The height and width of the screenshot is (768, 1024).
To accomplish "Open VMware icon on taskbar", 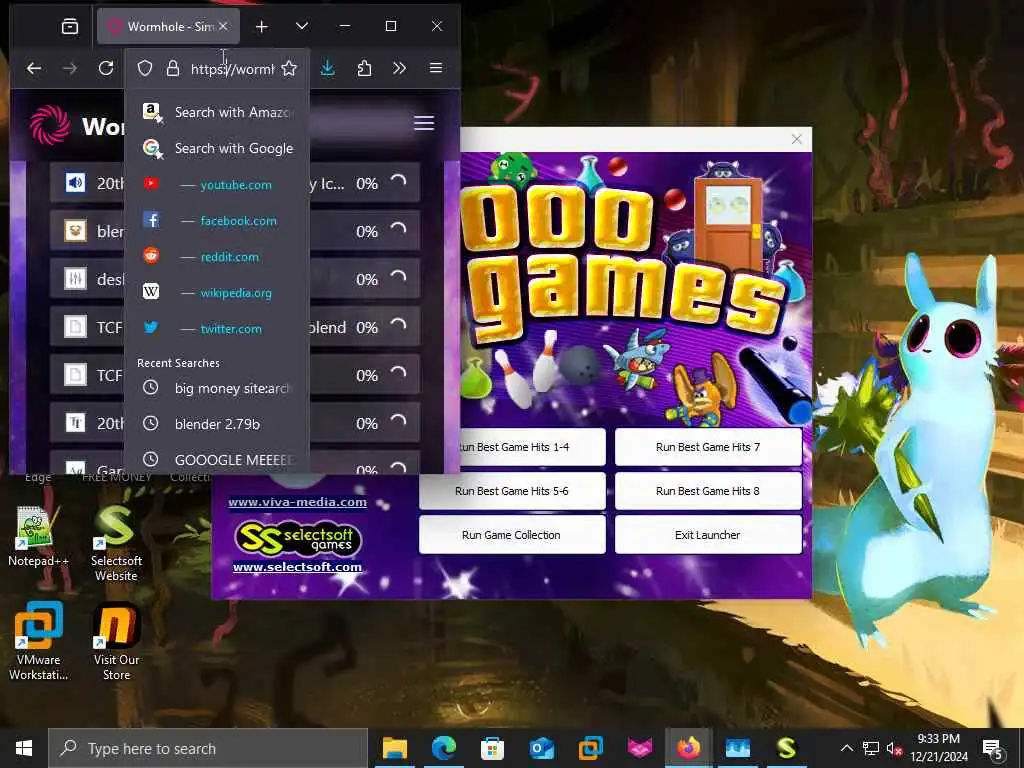I will click(590, 748).
